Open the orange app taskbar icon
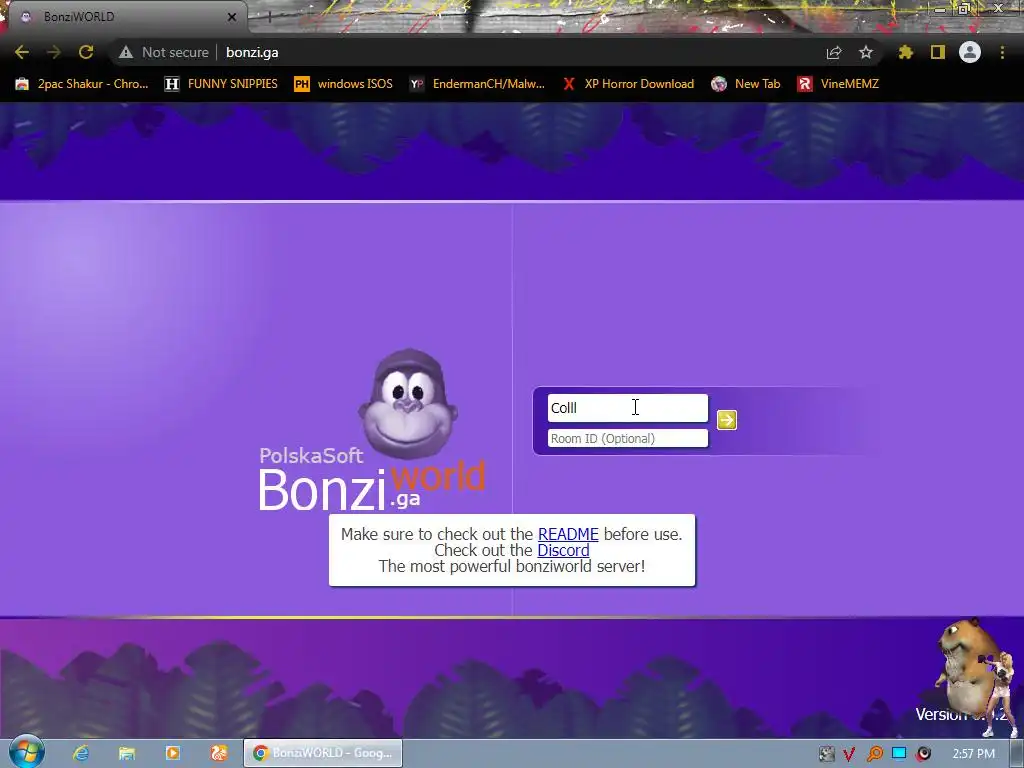Viewport: 1024px width, 768px height. [x=219, y=753]
